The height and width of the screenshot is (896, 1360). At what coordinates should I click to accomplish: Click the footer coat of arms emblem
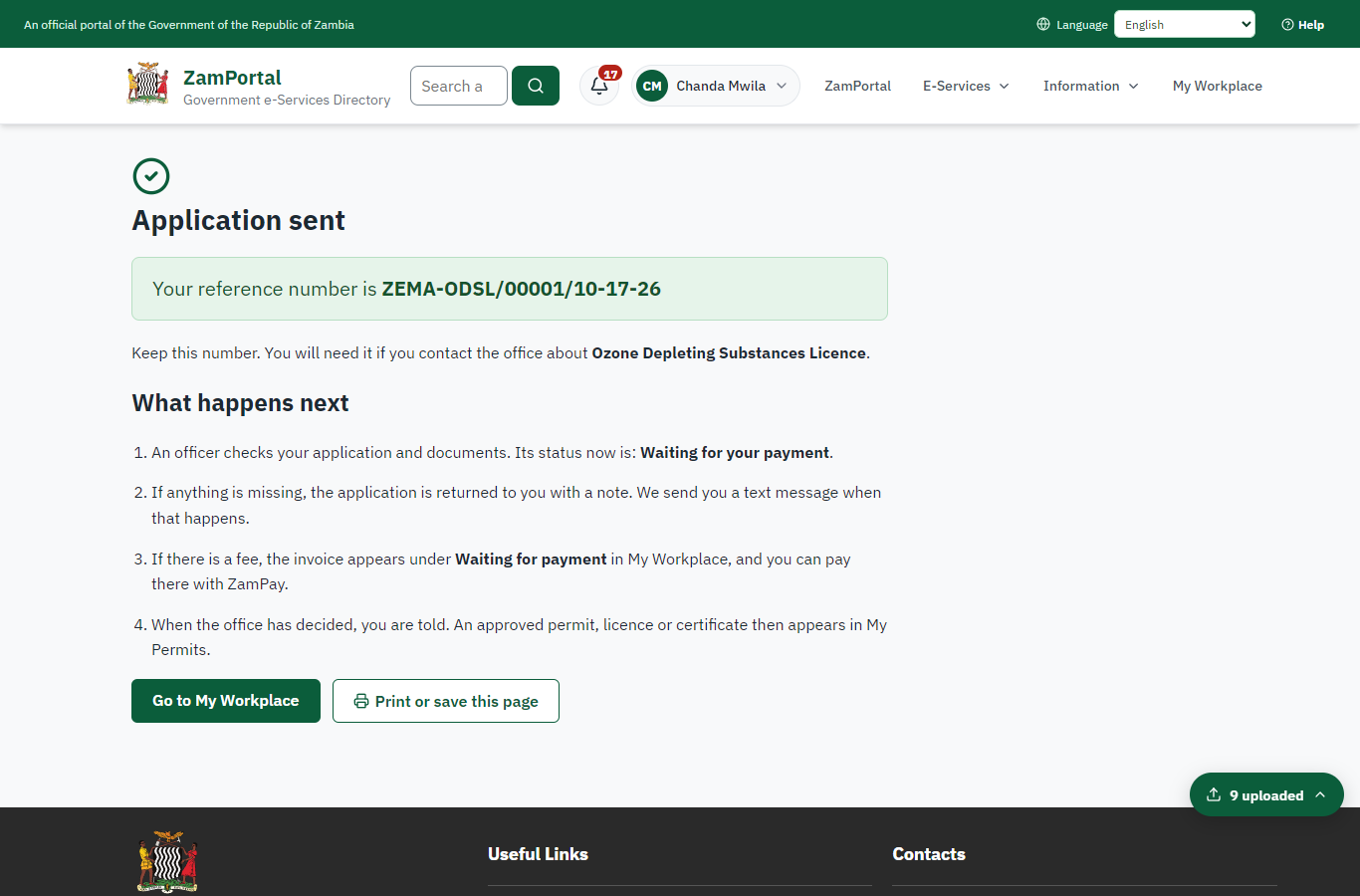[167, 861]
